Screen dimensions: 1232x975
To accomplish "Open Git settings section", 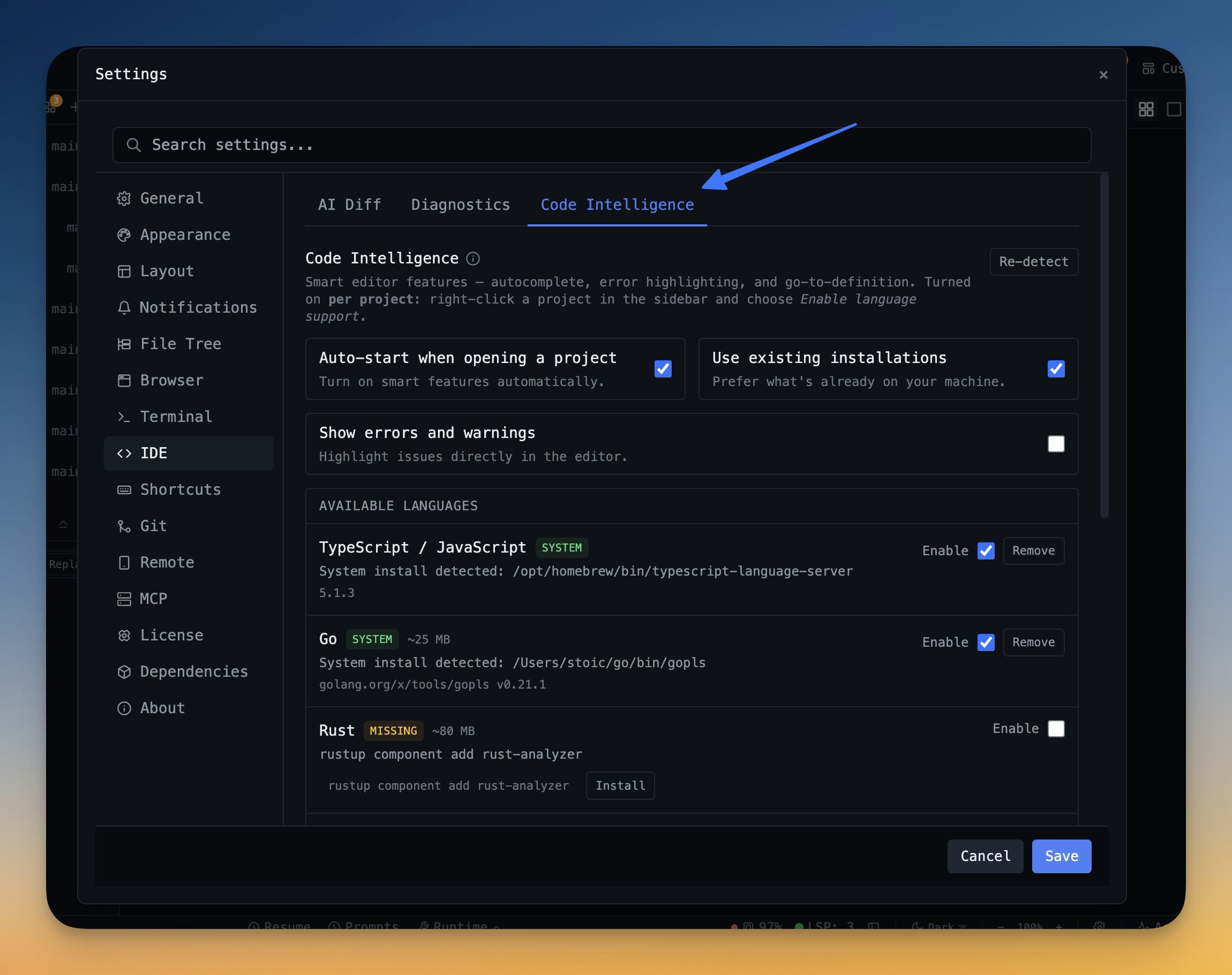I will point(153,525).
